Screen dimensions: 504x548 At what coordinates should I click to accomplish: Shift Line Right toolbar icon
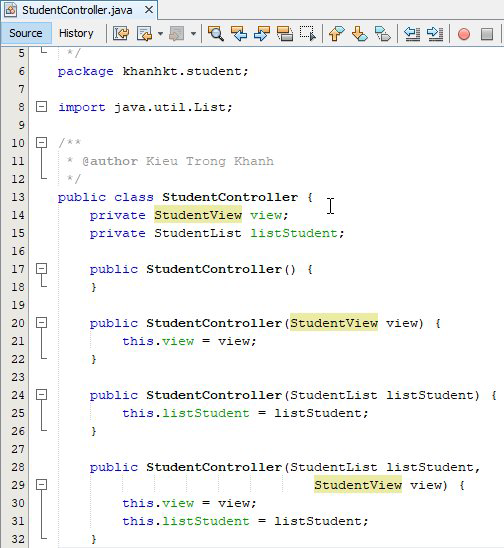click(435, 34)
